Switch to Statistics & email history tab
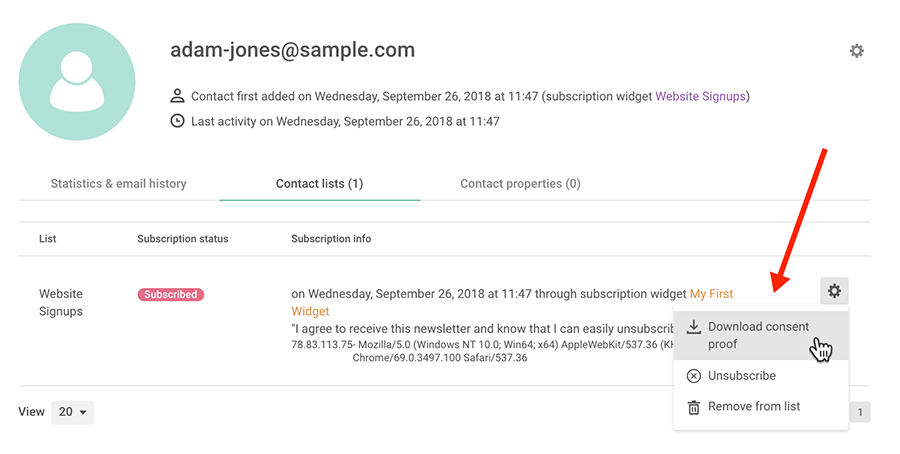The width and height of the screenshot is (900, 454). point(119,184)
